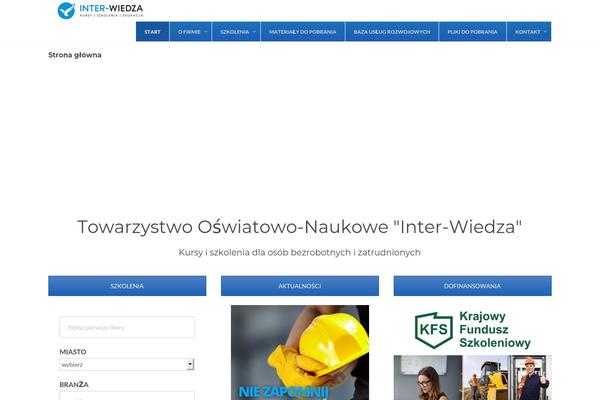
Task: Expand the KONTAKT dropdown arrow
Action: pos(545,32)
